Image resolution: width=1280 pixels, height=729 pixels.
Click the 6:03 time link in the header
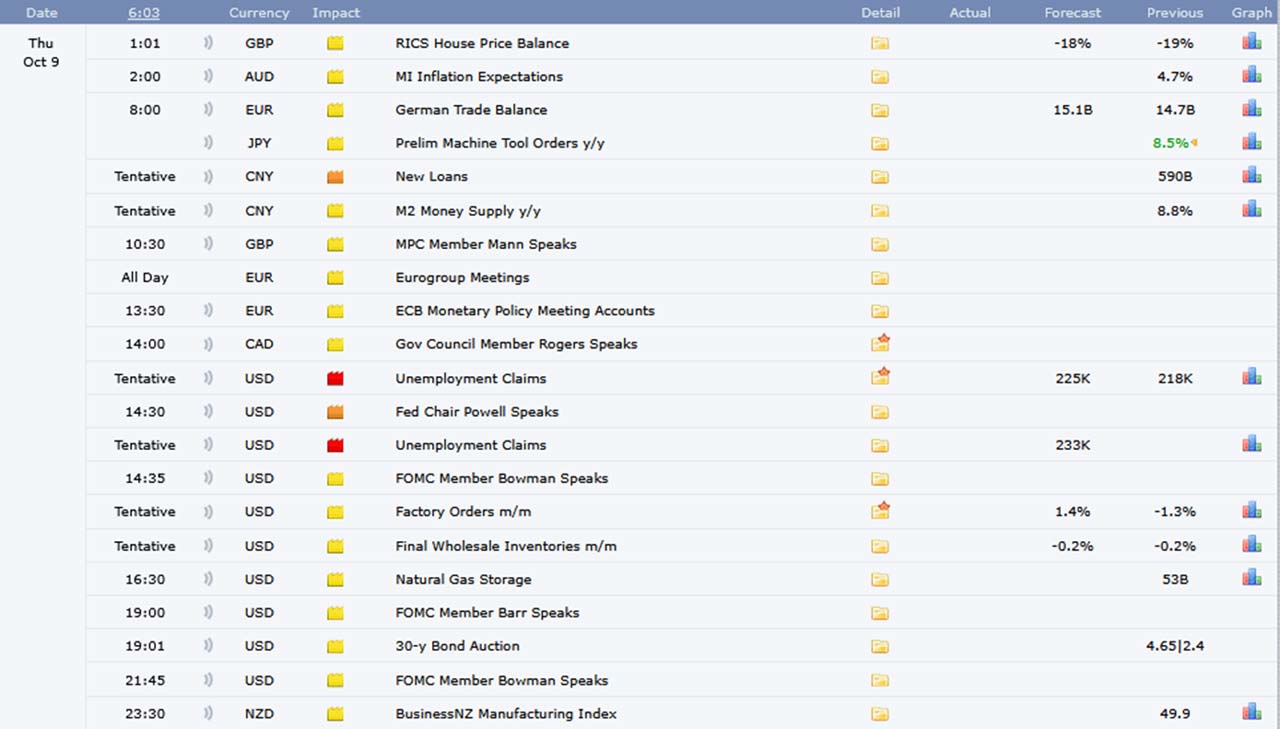tap(144, 13)
